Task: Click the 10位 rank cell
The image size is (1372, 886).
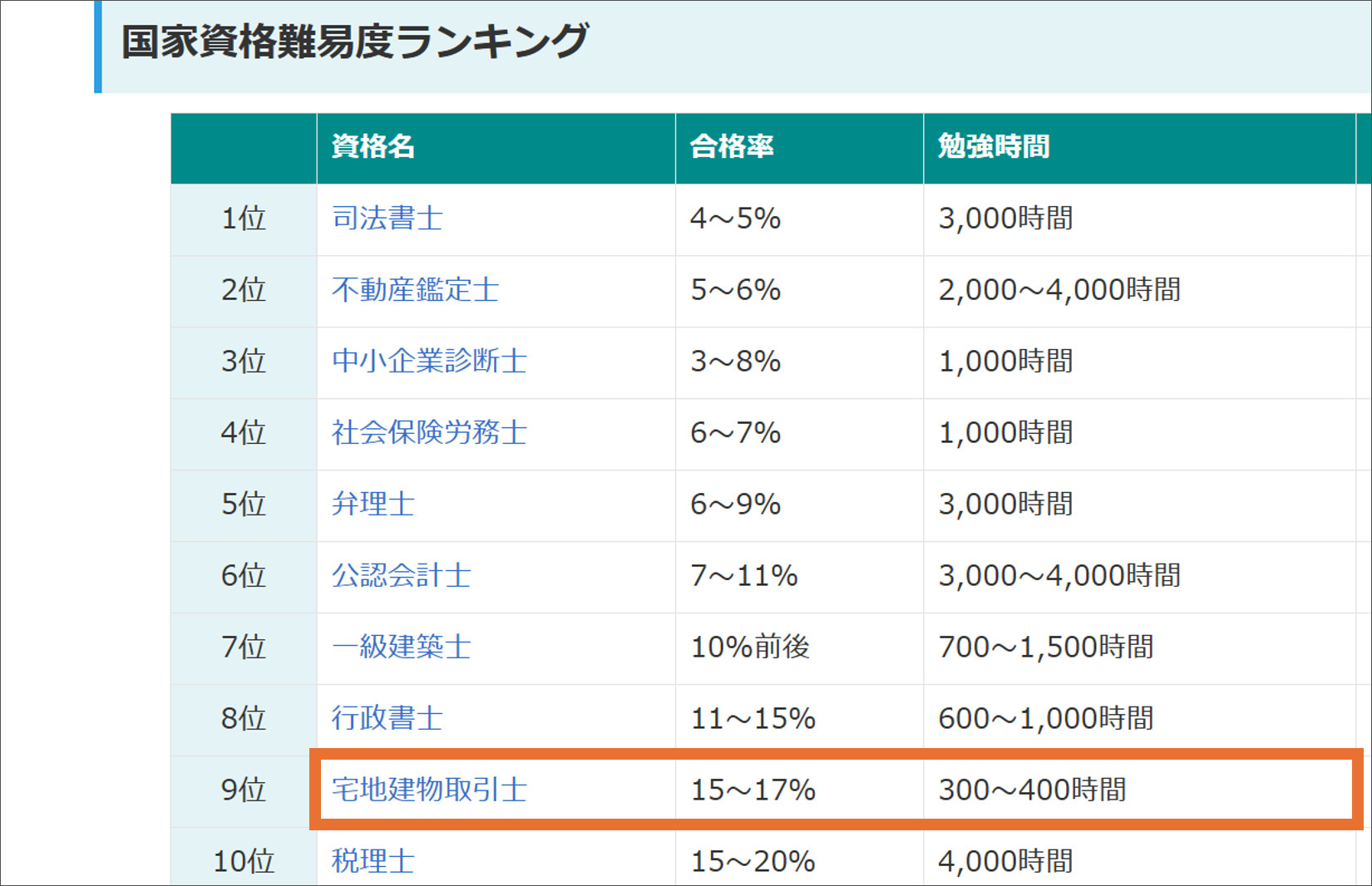Action: (x=244, y=861)
